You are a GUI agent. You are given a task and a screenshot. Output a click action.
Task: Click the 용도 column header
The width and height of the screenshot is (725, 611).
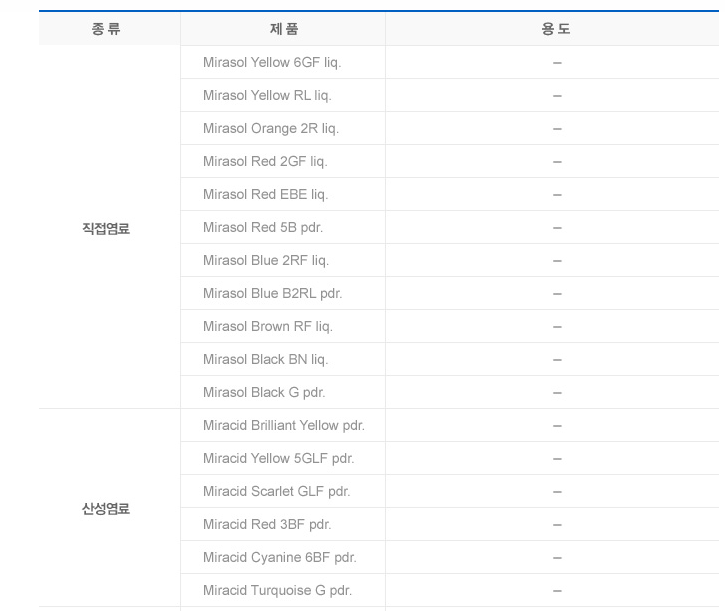[x=555, y=29]
